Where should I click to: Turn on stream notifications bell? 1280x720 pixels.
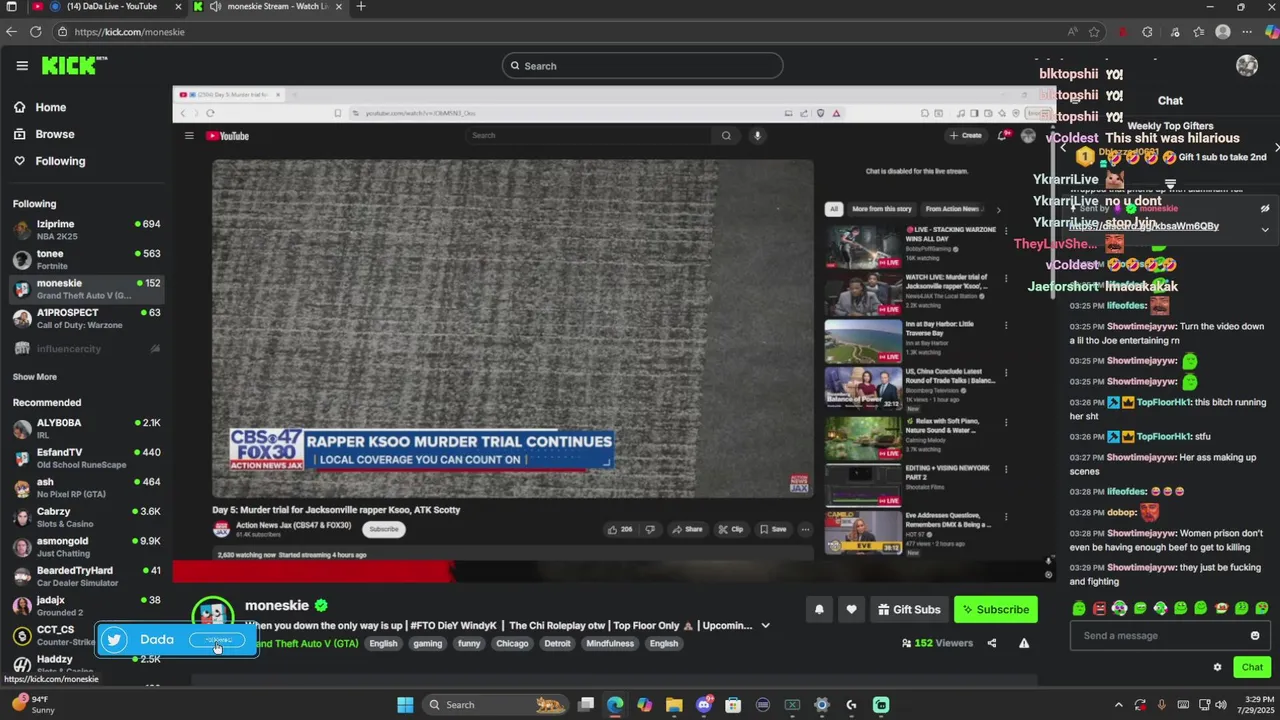click(819, 610)
